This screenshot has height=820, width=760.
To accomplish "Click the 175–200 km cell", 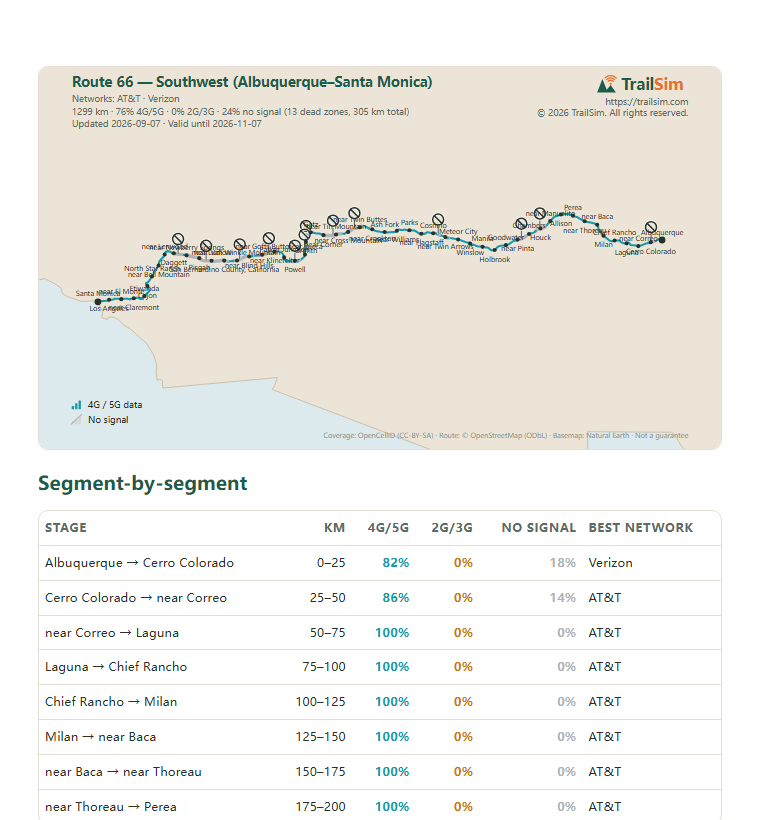I will click(x=321, y=807).
